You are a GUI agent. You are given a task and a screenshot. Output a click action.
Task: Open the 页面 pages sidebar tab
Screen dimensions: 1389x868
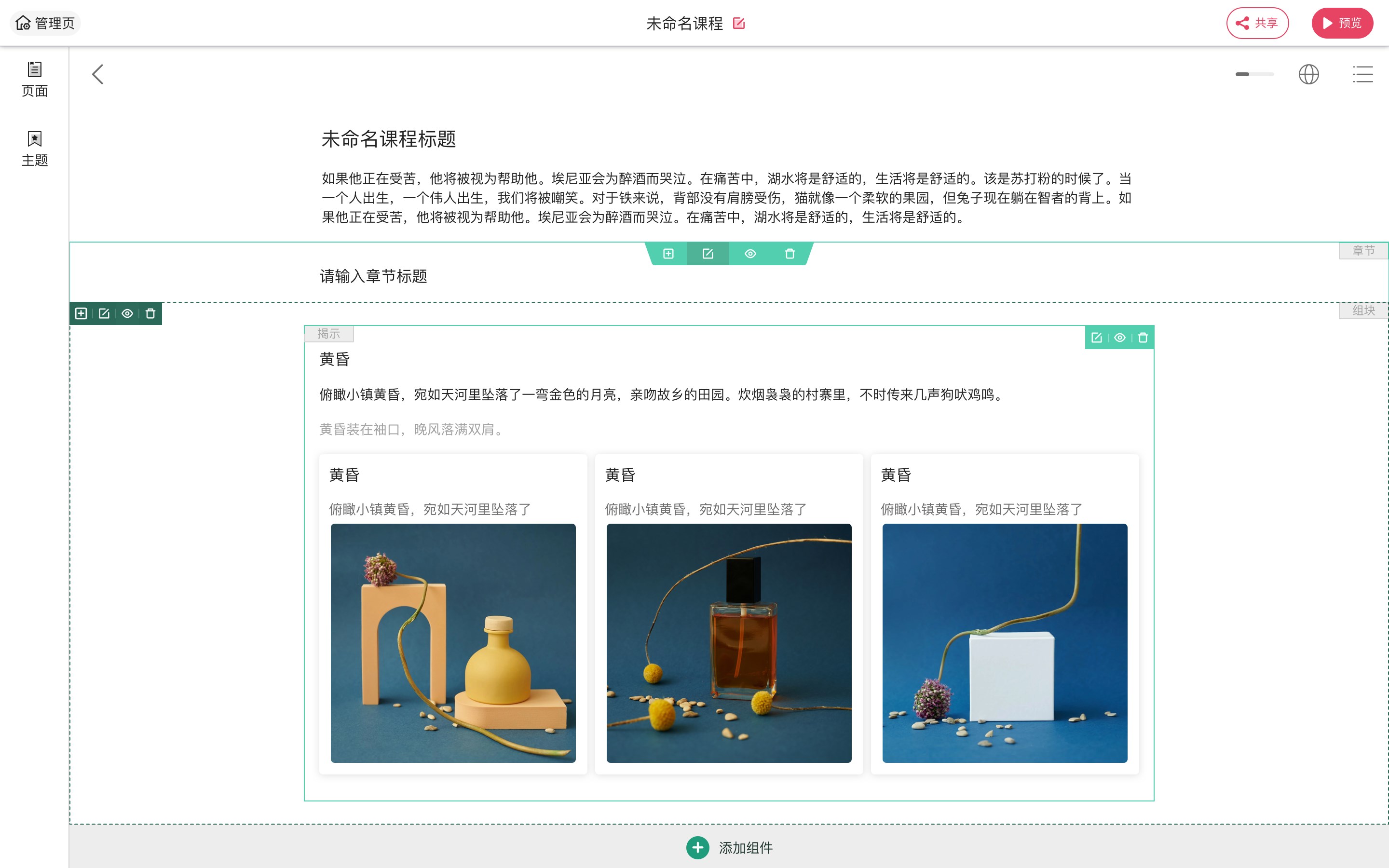34,79
